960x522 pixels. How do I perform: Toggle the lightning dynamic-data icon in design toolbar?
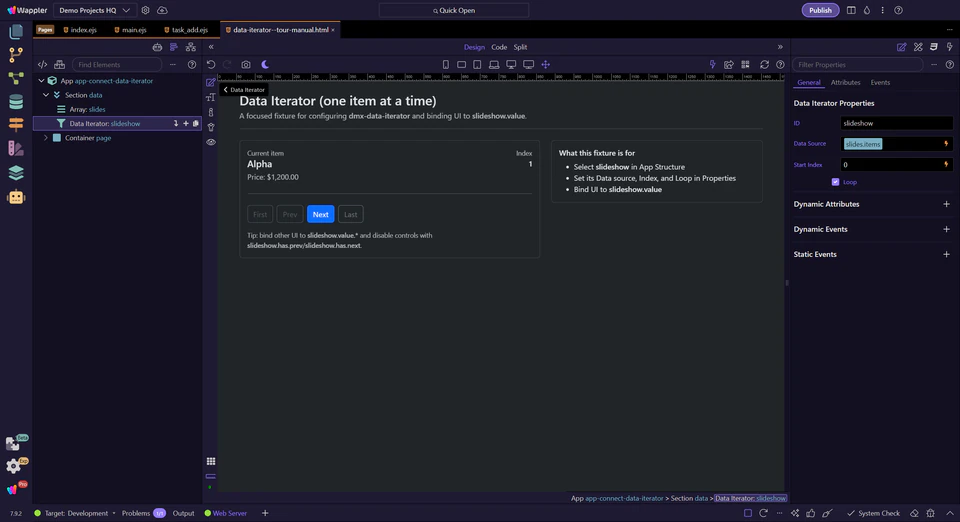coord(712,64)
